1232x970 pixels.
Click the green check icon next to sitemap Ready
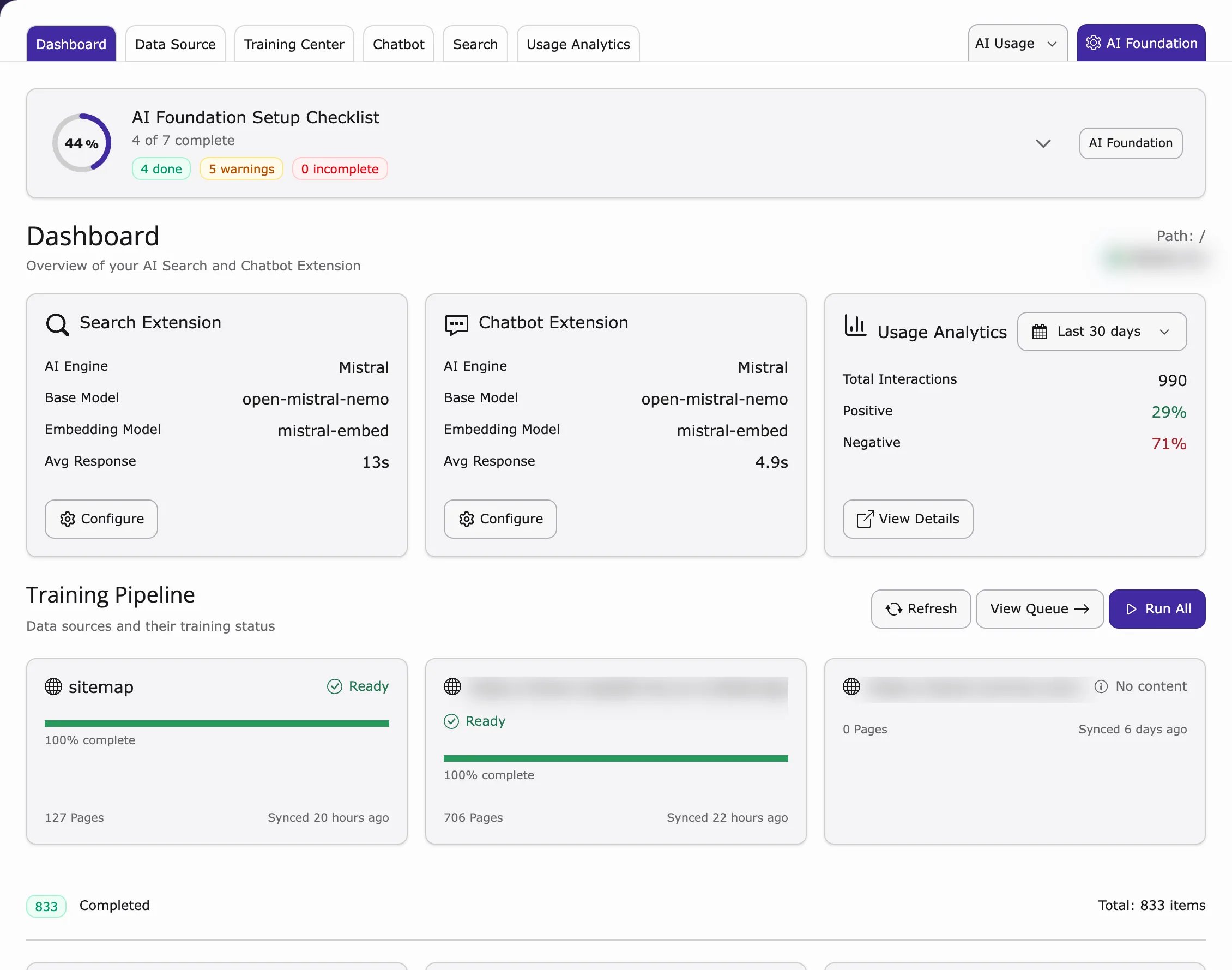(334, 686)
